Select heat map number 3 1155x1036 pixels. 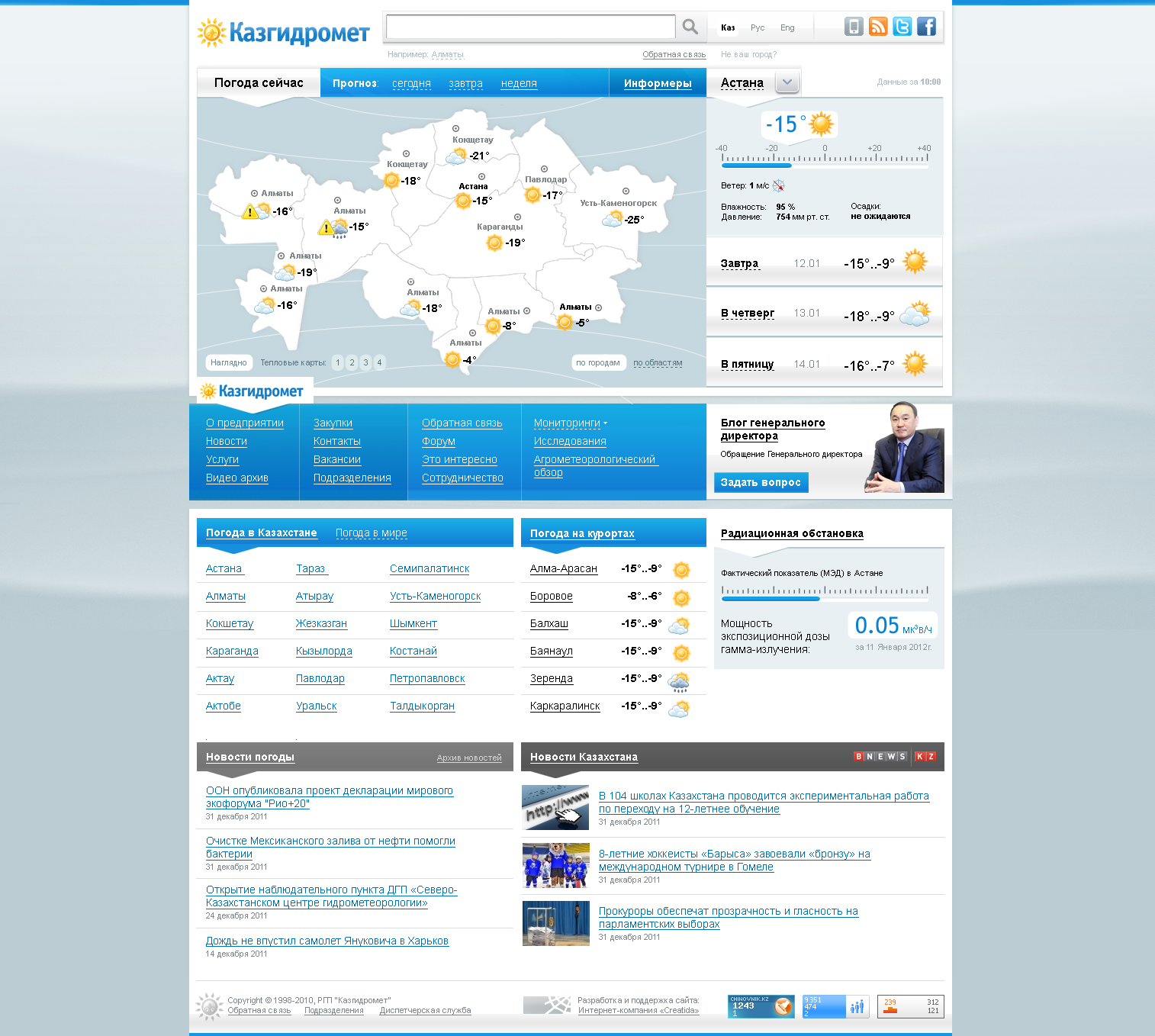[x=365, y=362]
